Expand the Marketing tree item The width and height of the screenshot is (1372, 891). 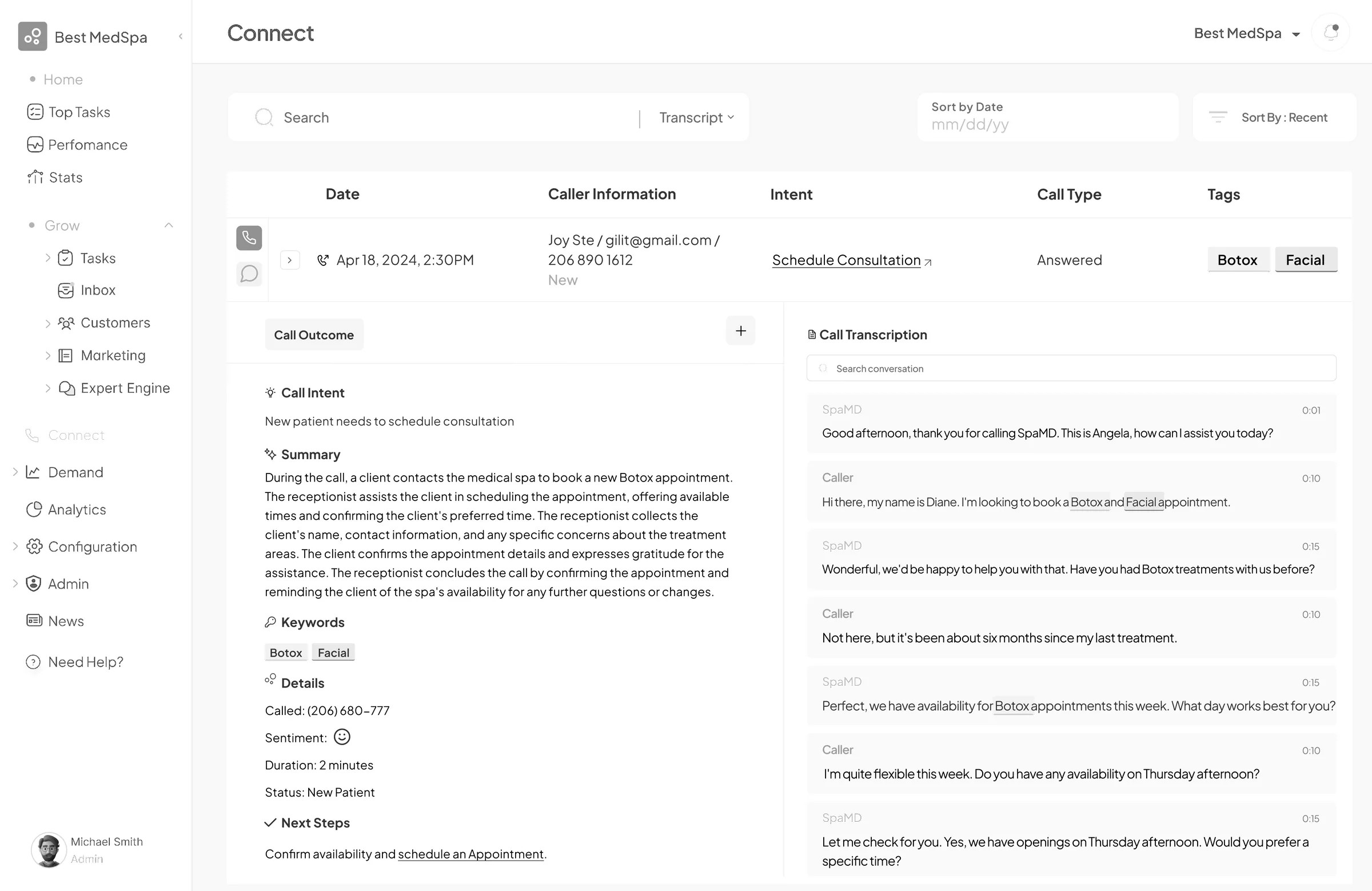click(48, 355)
